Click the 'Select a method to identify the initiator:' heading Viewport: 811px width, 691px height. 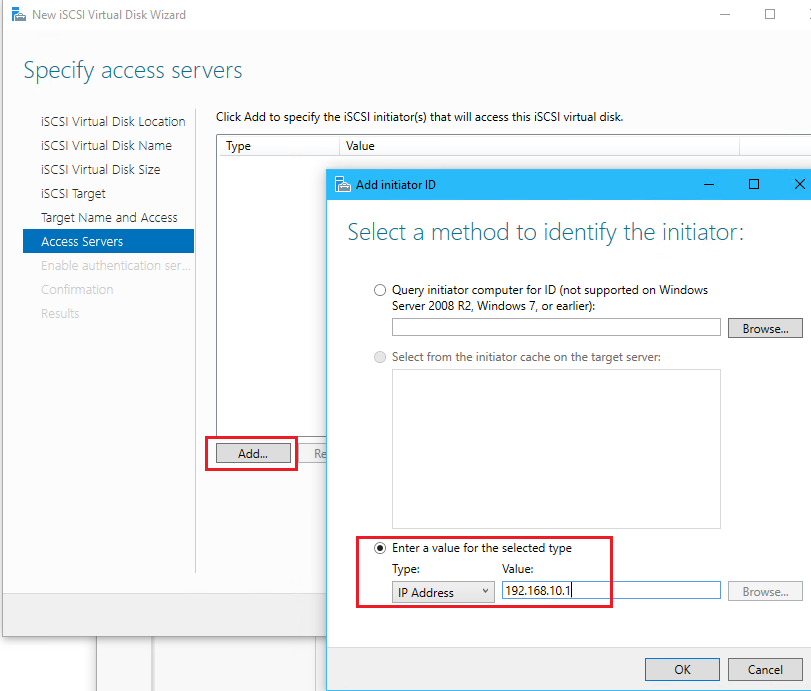coord(545,232)
